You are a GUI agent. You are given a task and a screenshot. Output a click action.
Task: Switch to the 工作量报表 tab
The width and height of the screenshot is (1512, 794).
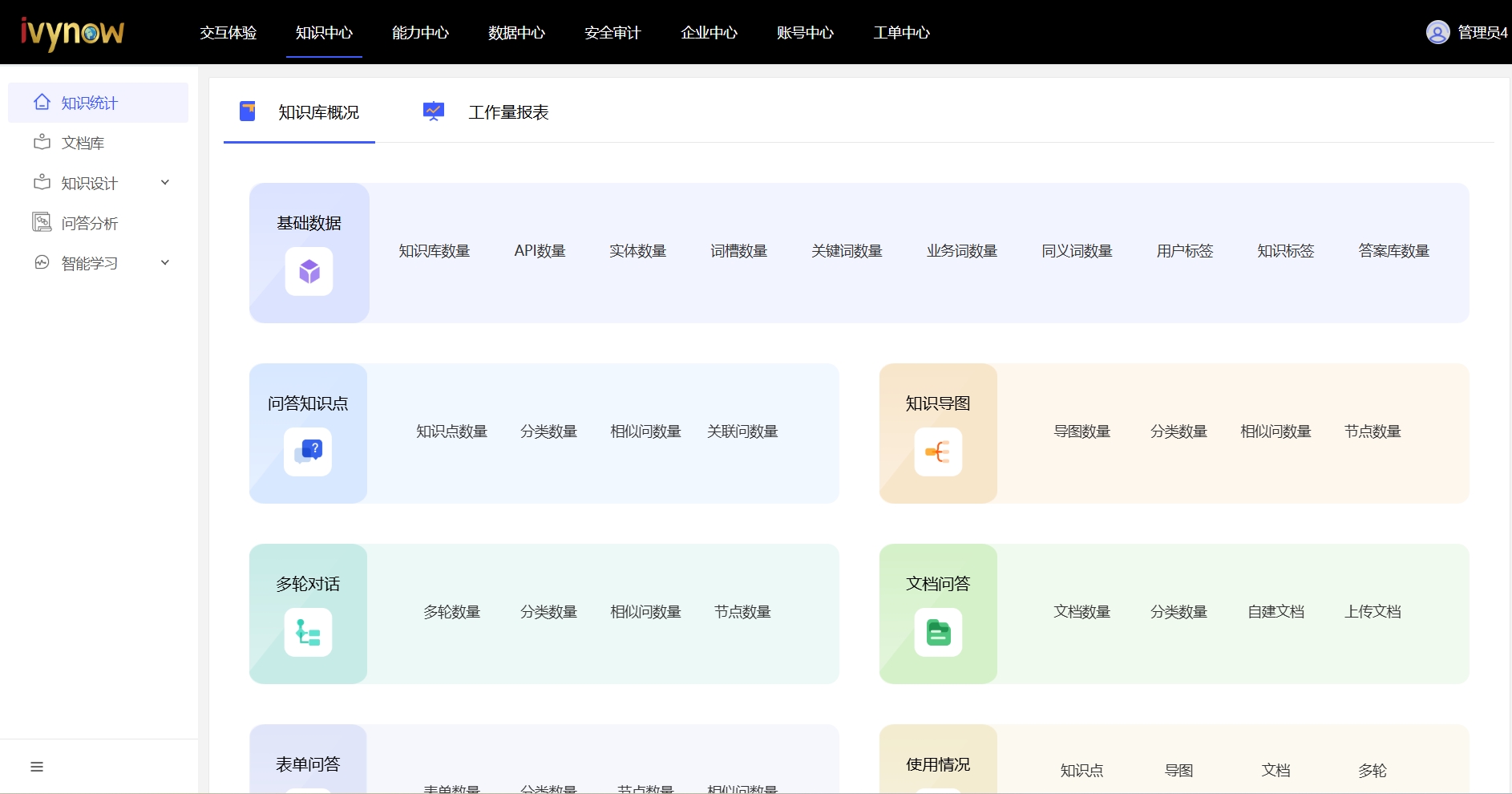[486, 112]
